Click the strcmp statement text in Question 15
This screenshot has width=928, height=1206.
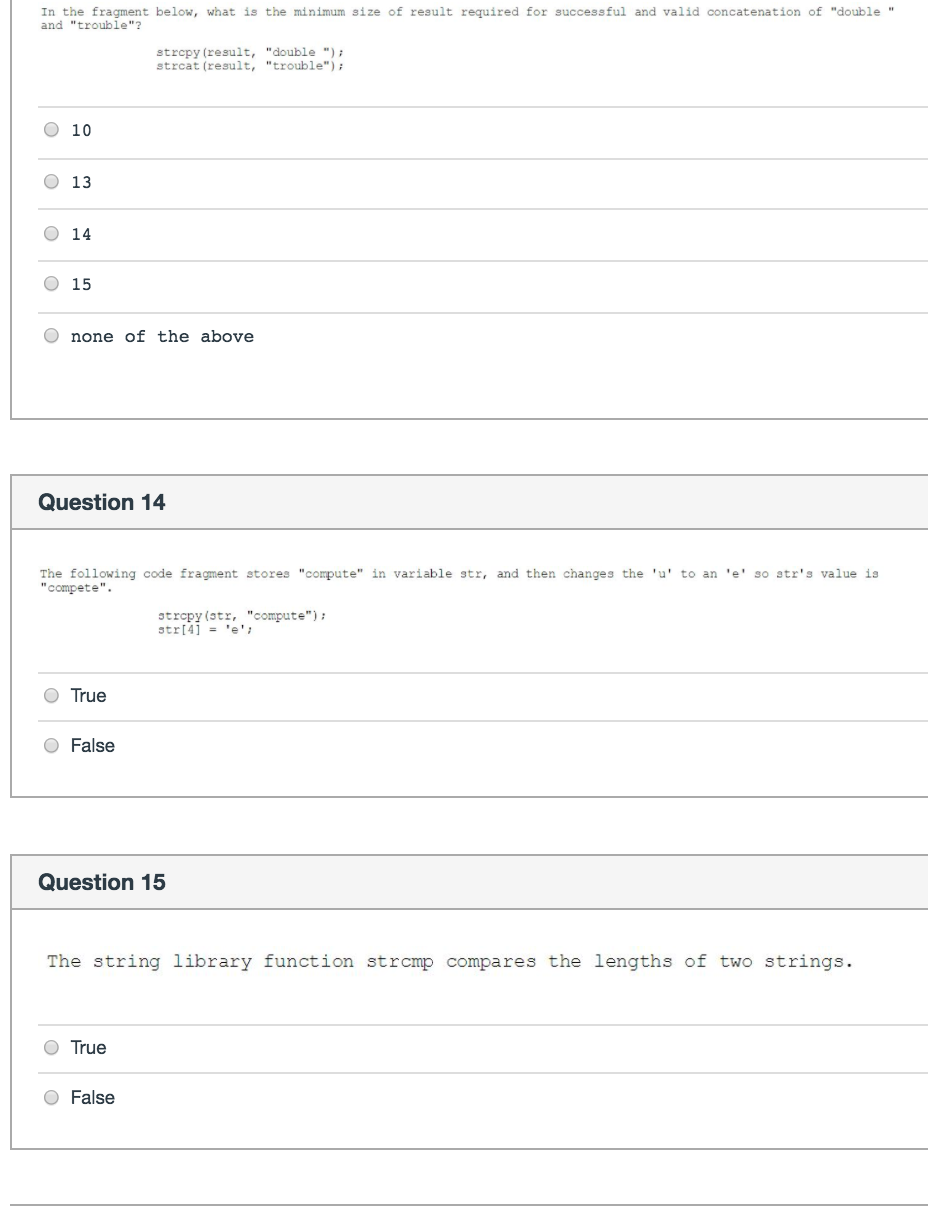click(450, 962)
